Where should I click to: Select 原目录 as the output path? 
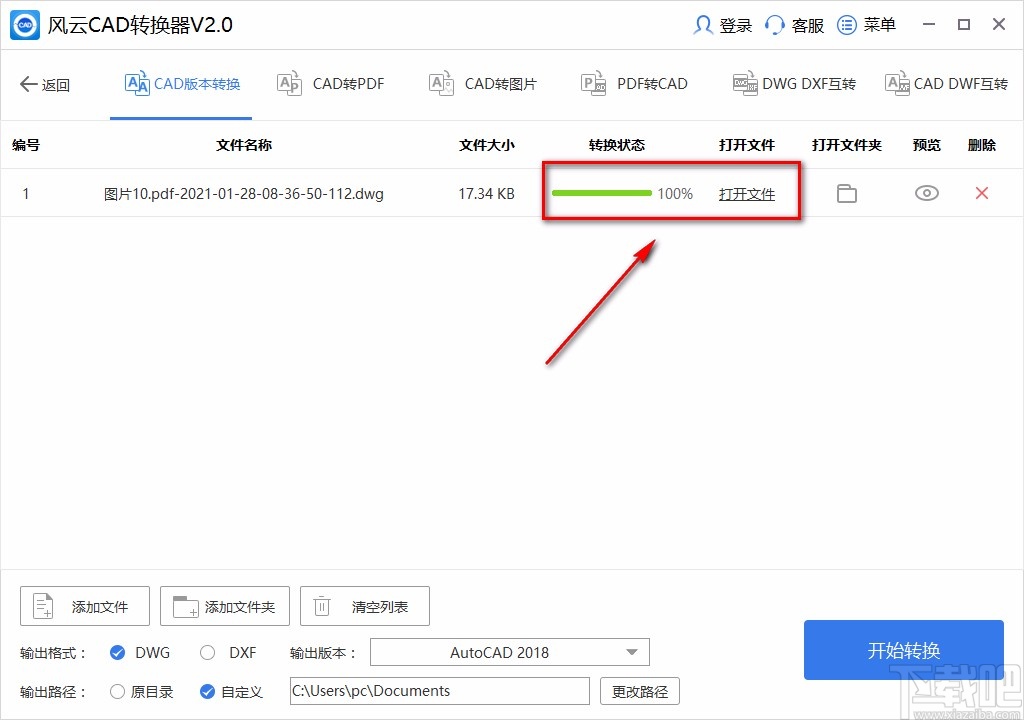click(x=117, y=691)
